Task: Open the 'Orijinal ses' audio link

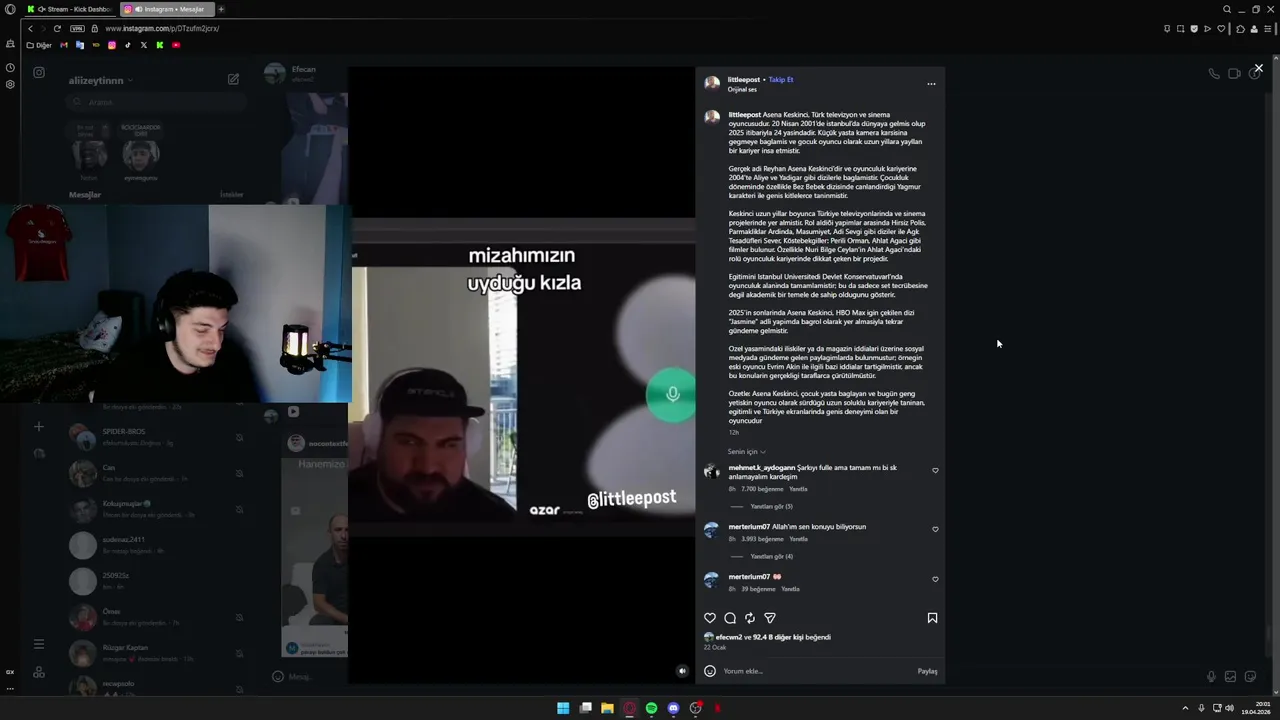Action: pyautogui.click(x=742, y=90)
